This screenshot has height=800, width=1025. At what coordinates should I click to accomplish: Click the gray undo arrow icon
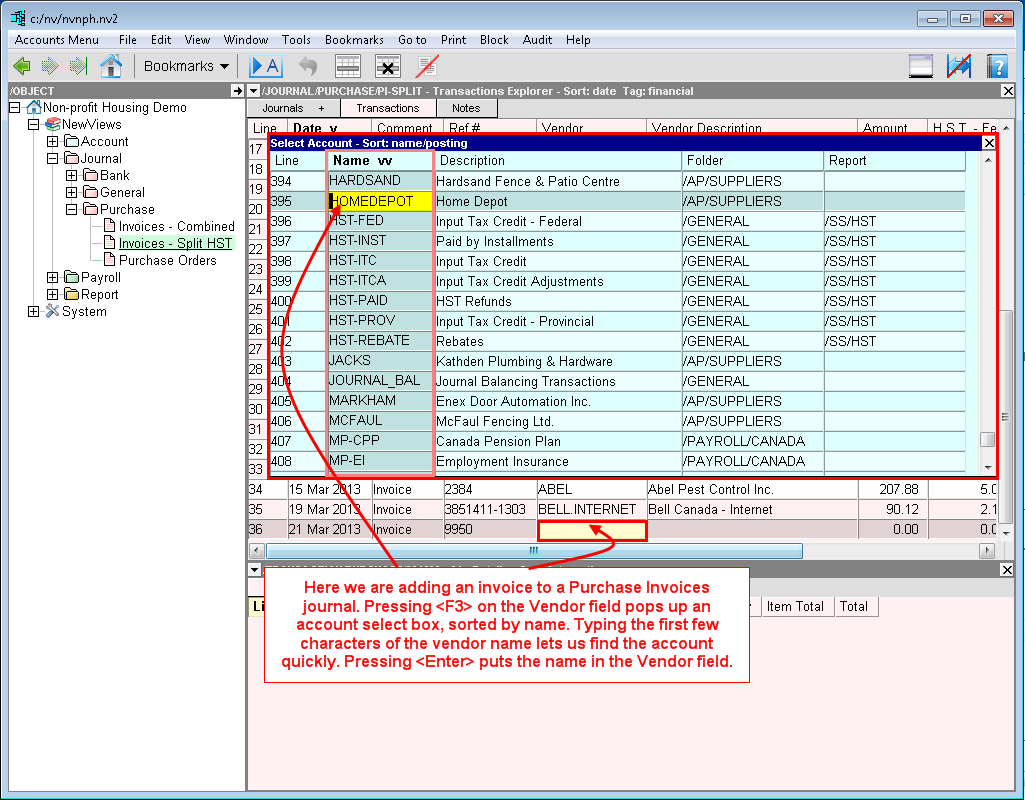308,66
